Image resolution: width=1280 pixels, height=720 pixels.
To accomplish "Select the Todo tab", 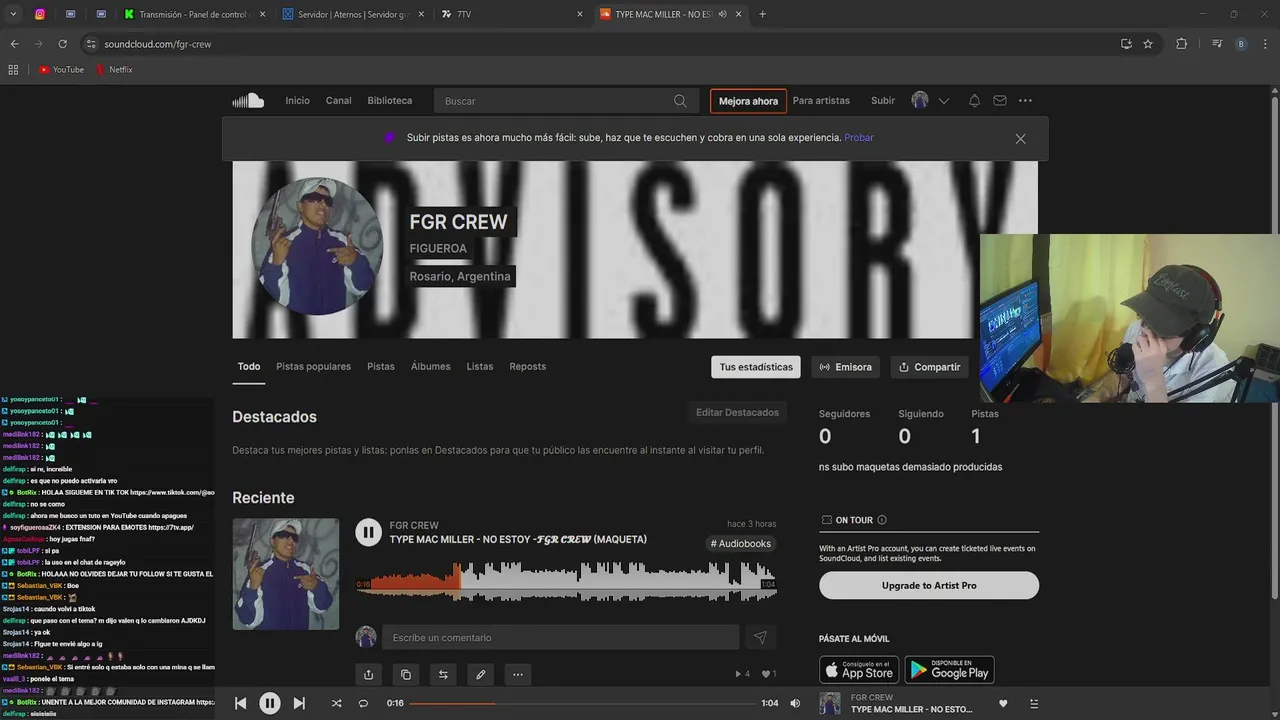I will click(249, 367).
